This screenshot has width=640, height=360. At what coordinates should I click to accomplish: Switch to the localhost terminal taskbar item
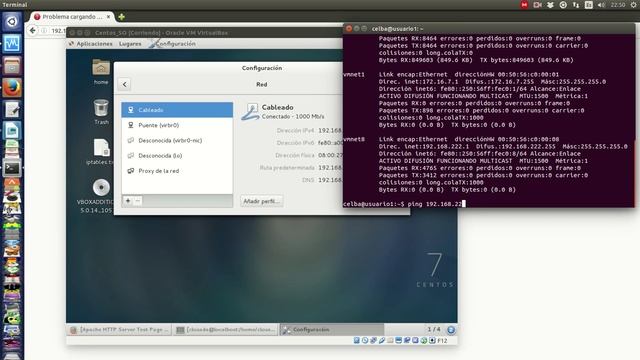coord(226,329)
